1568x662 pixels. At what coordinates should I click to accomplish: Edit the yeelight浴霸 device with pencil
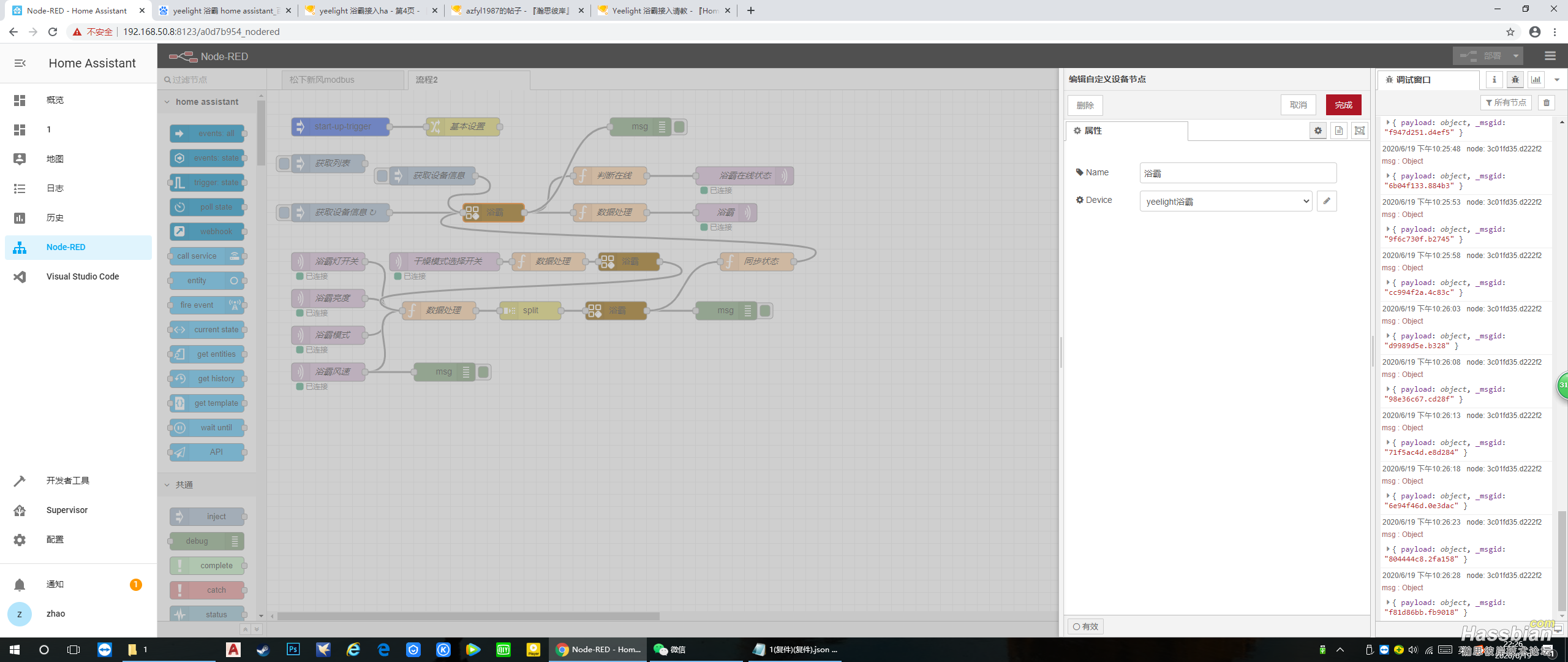1327,201
